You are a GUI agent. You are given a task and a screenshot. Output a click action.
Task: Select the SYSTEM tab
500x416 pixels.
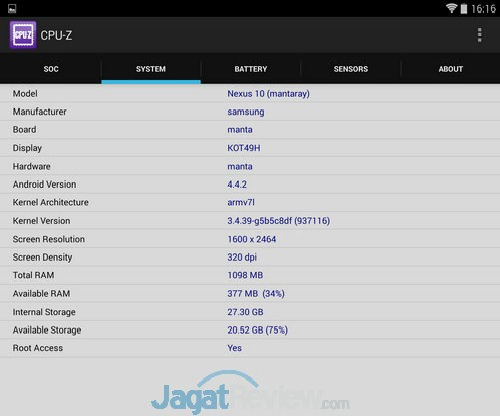(151, 69)
